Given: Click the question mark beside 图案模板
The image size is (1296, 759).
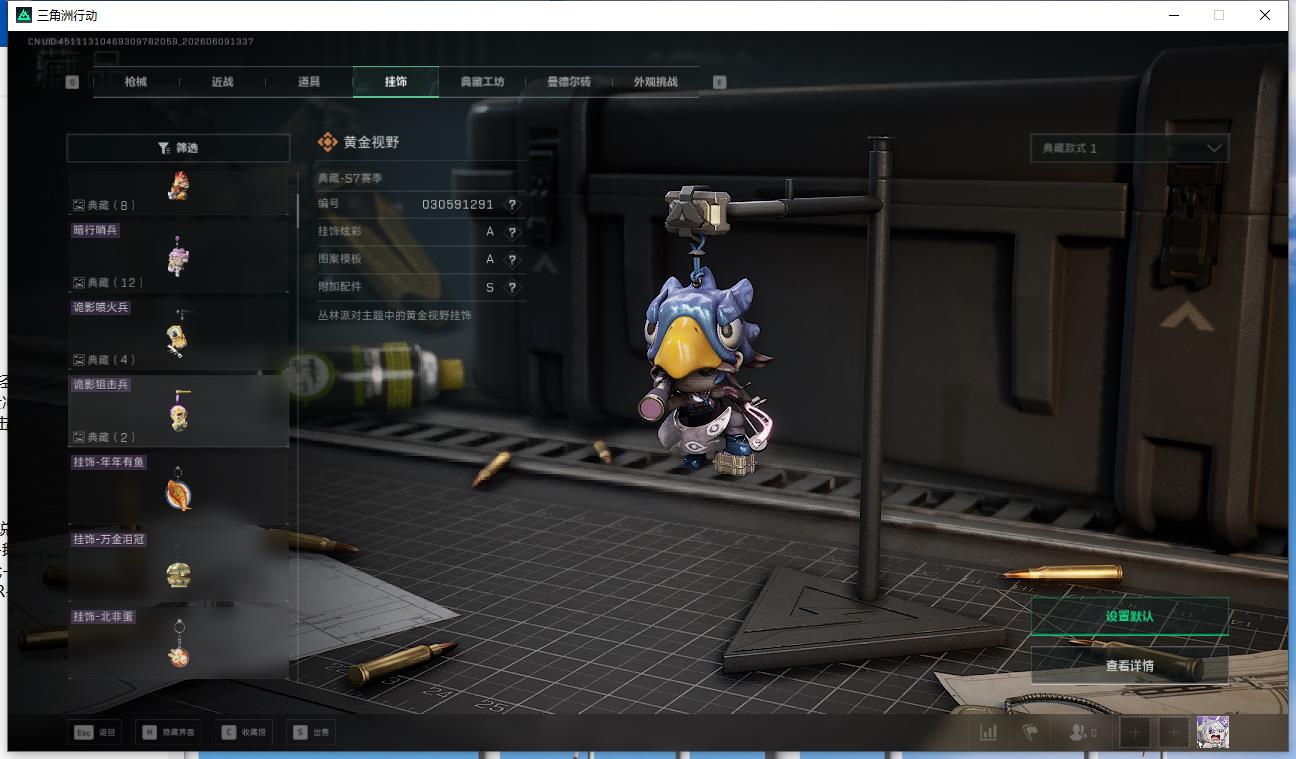Looking at the screenshot, I should (512, 259).
